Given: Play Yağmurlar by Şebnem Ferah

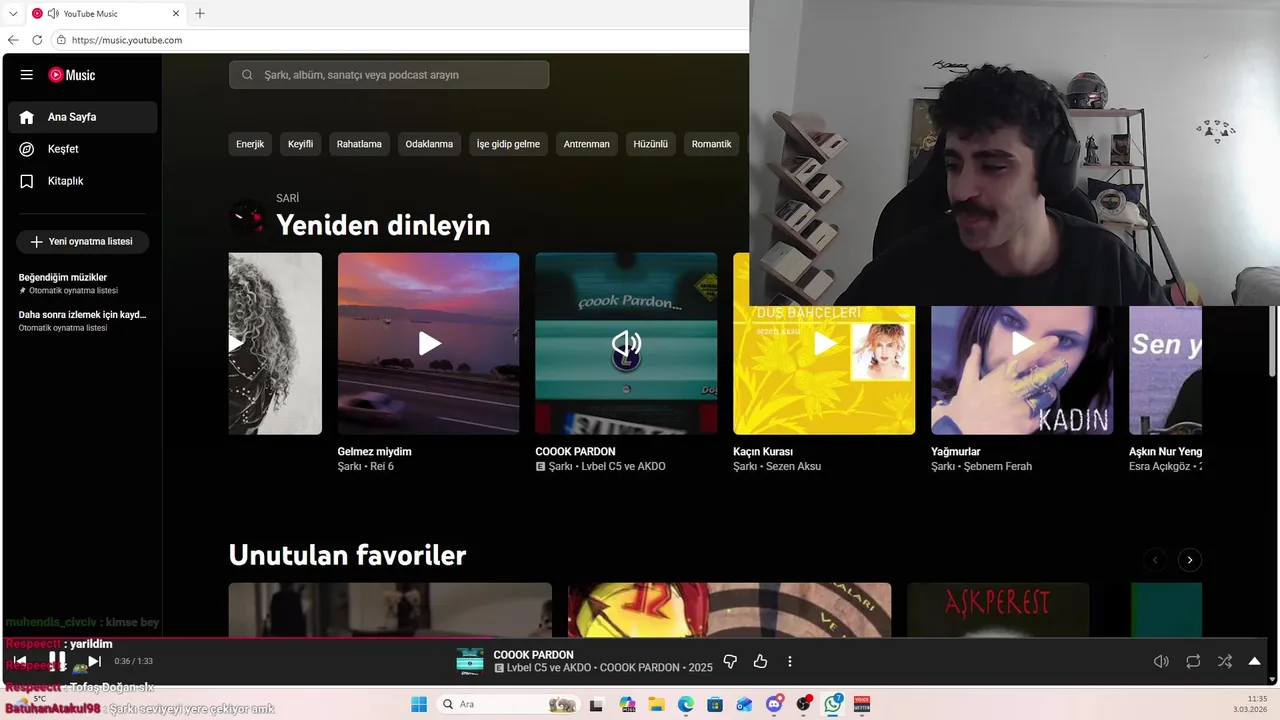Looking at the screenshot, I should (1022, 343).
